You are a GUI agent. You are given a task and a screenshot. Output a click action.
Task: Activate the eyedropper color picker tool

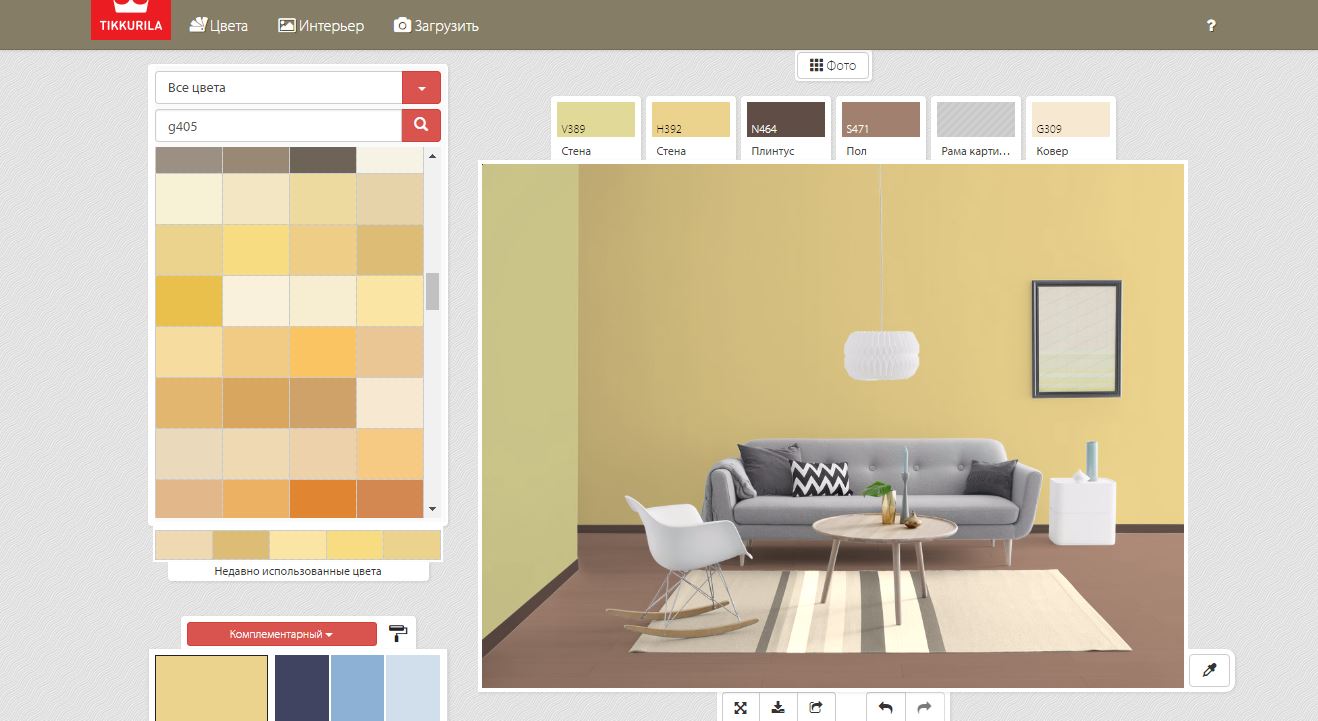1209,671
